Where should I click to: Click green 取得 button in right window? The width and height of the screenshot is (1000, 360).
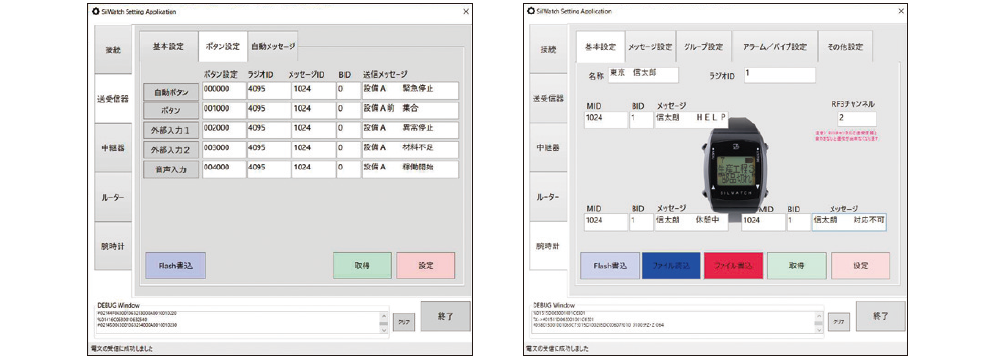797,266
